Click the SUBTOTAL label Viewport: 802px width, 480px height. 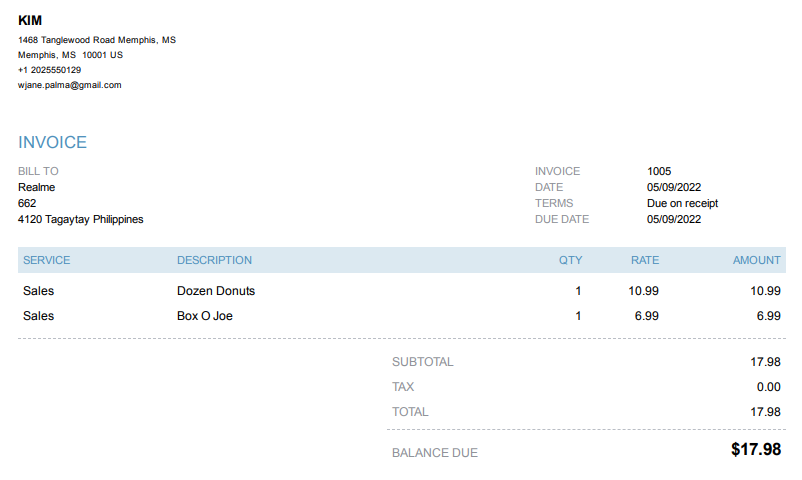tap(422, 362)
